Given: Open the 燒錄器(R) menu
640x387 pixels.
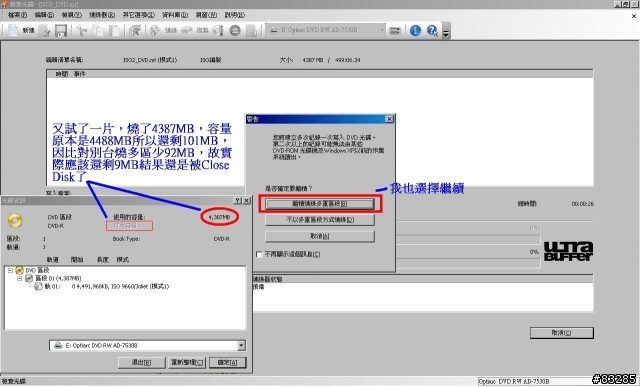Looking at the screenshot, I should 102,15.
